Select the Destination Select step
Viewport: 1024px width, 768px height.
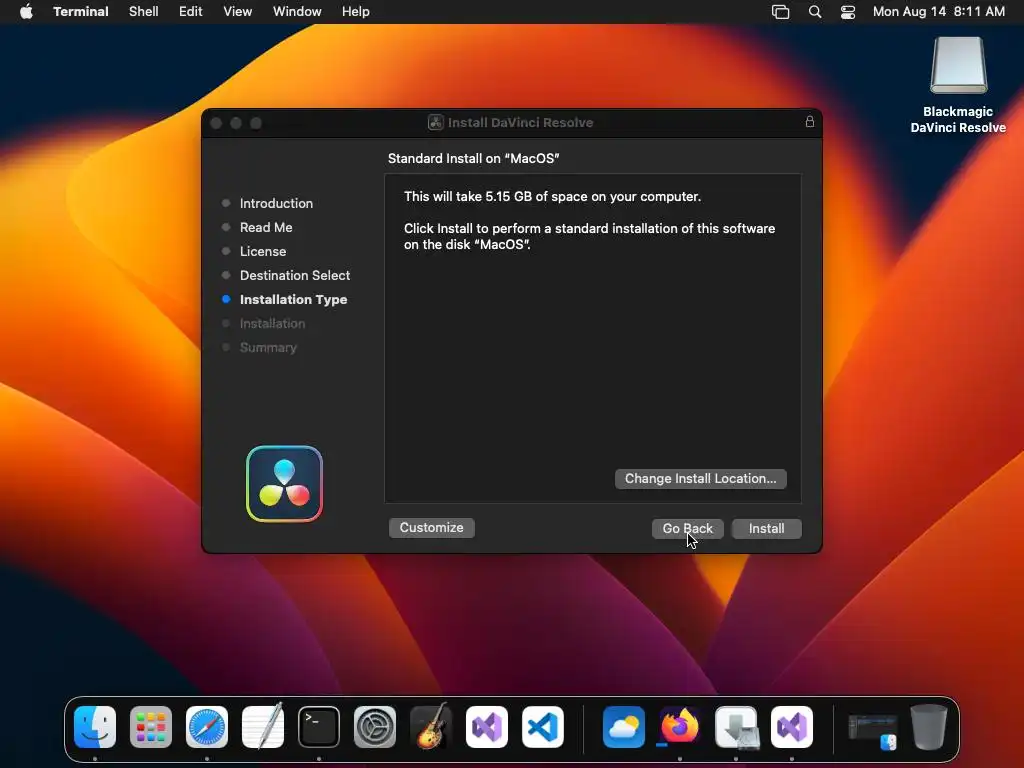point(295,276)
